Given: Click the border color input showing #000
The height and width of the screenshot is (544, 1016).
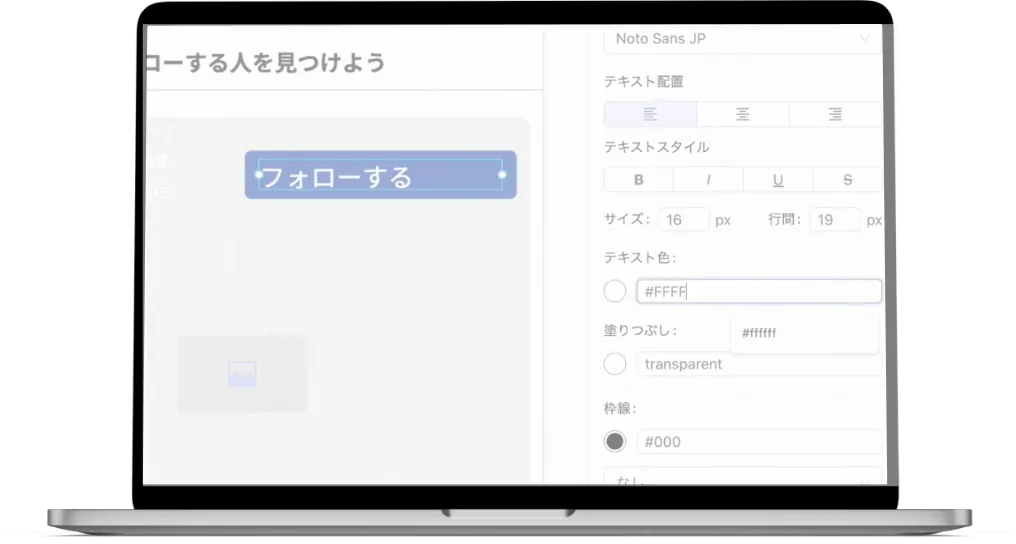Looking at the screenshot, I should pyautogui.click(x=759, y=442).
